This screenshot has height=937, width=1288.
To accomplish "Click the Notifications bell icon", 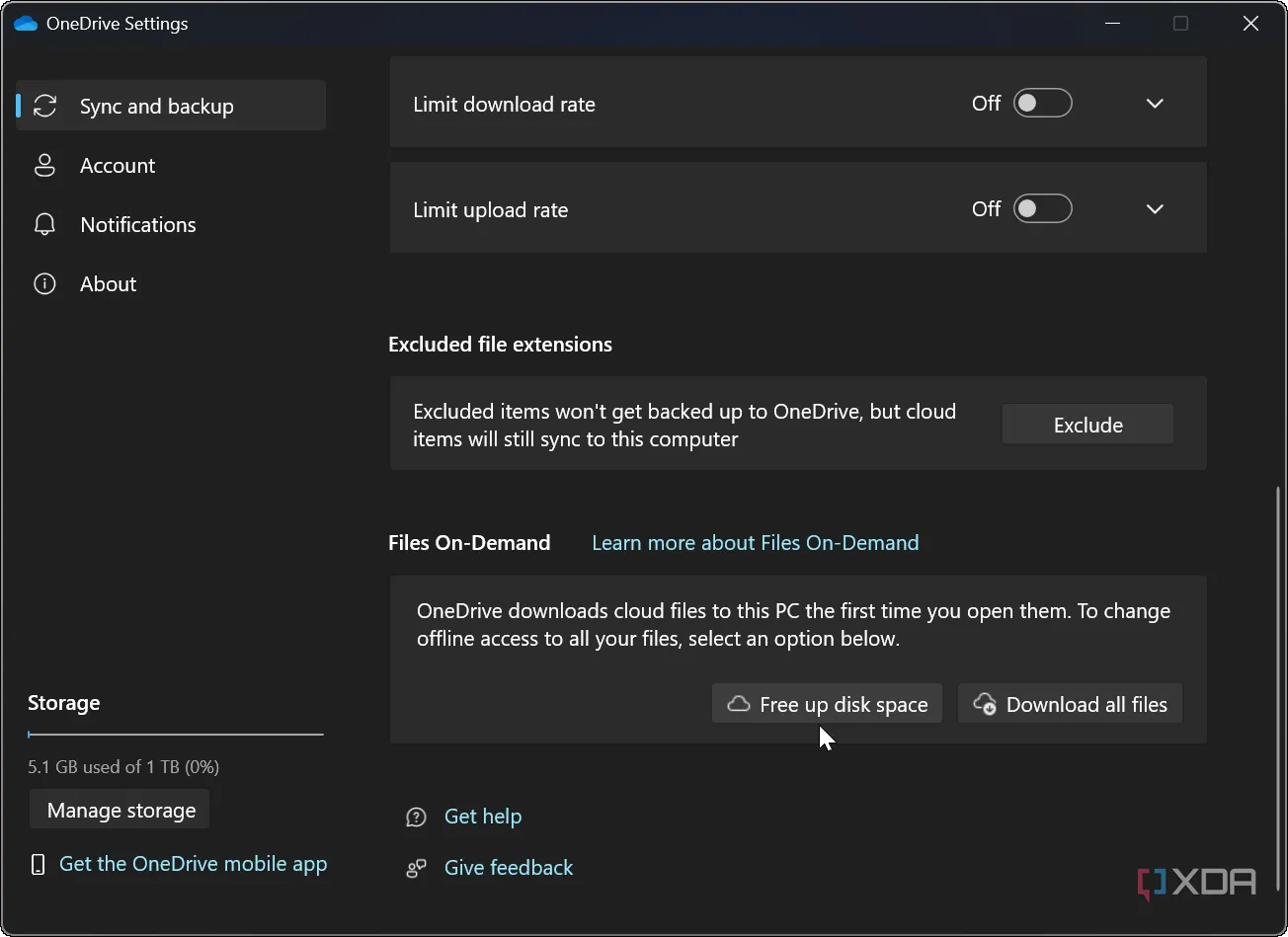I will (x=44, y=224).
